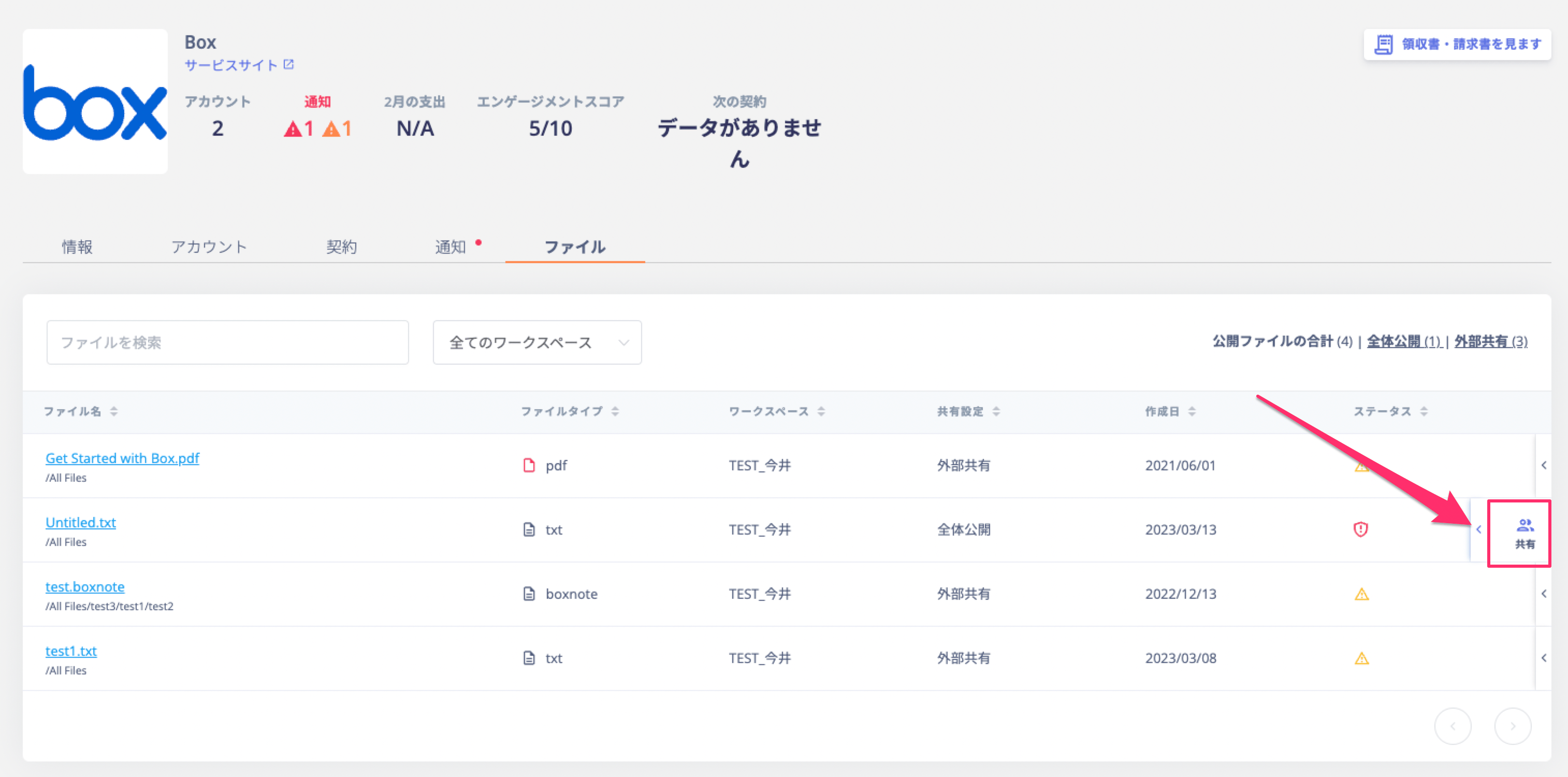
Task: Select the ファイル tab
Action: [575, 247]
